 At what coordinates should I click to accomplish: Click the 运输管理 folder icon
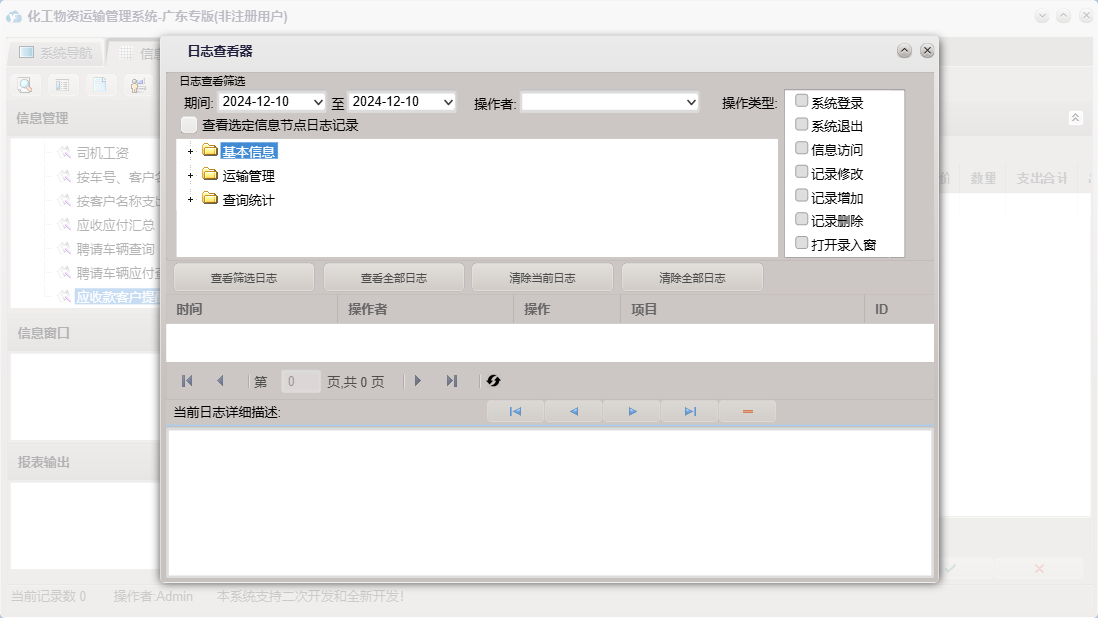(209, 174)
